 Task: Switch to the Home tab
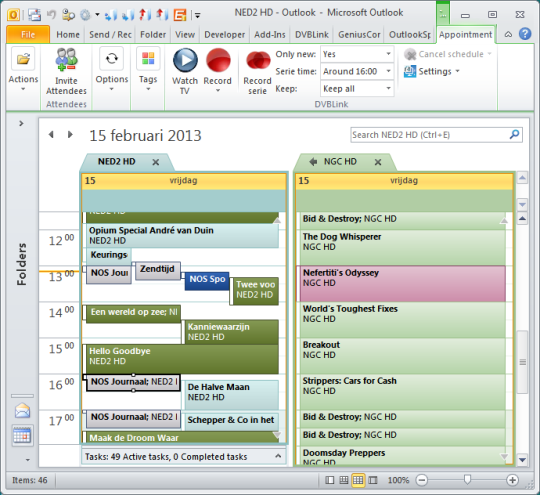coord(68,34)
